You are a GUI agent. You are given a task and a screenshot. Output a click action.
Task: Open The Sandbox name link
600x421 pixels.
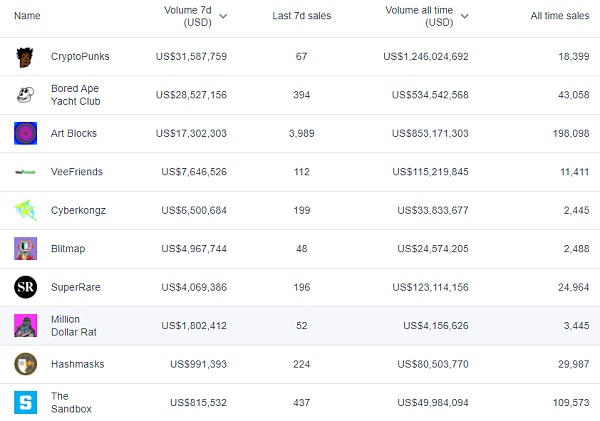coord(69,402)
